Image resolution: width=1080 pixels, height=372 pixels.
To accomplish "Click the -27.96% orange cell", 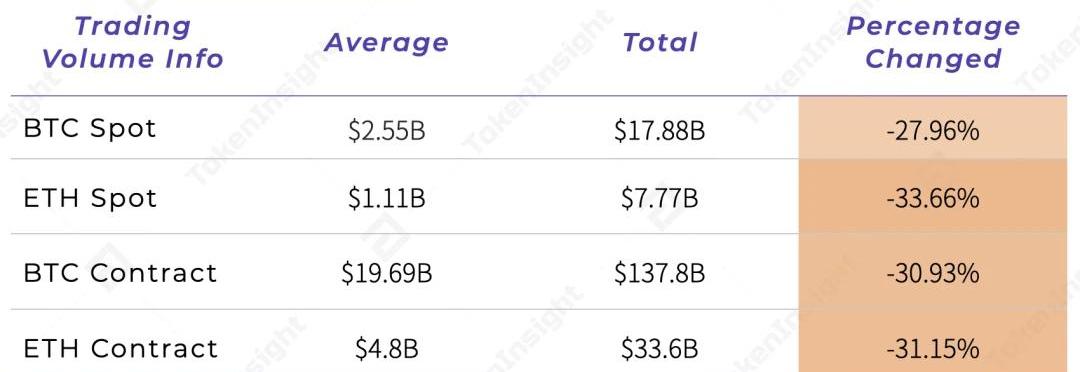I will [x=933, y=128].
